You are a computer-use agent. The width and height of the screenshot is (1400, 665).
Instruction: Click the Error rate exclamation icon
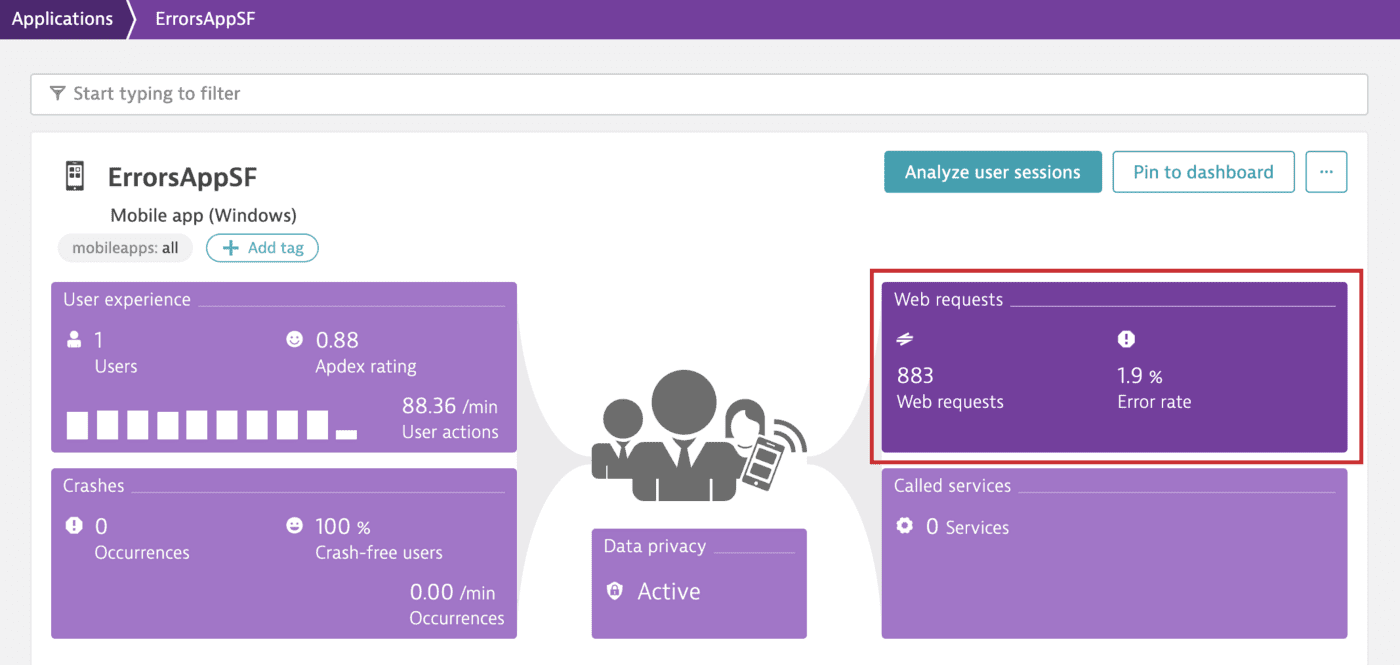click(1125, 338)
